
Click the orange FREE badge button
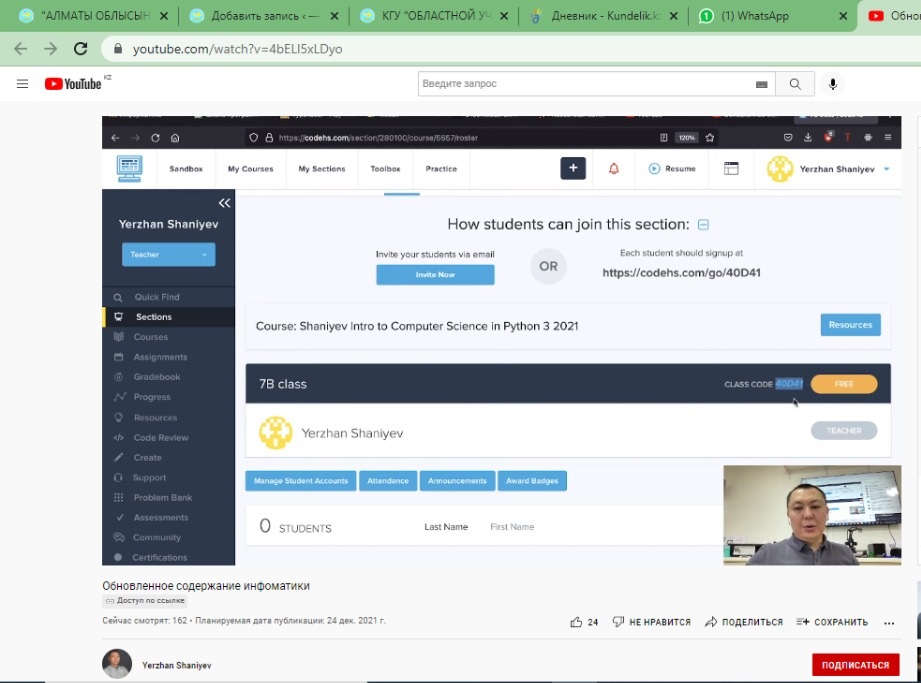pos(843,384)
